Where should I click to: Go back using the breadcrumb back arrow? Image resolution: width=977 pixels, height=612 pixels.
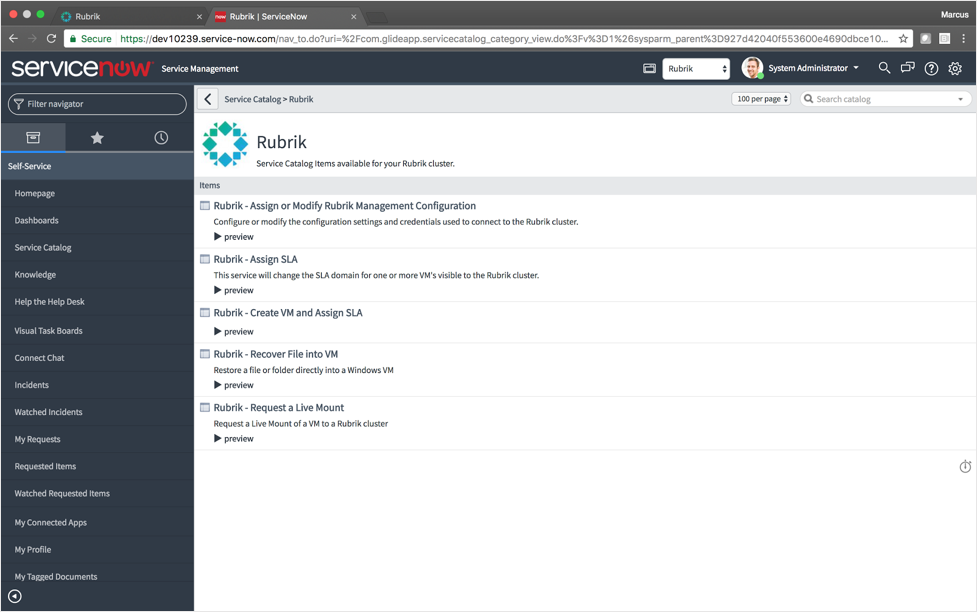pos(207,99)
